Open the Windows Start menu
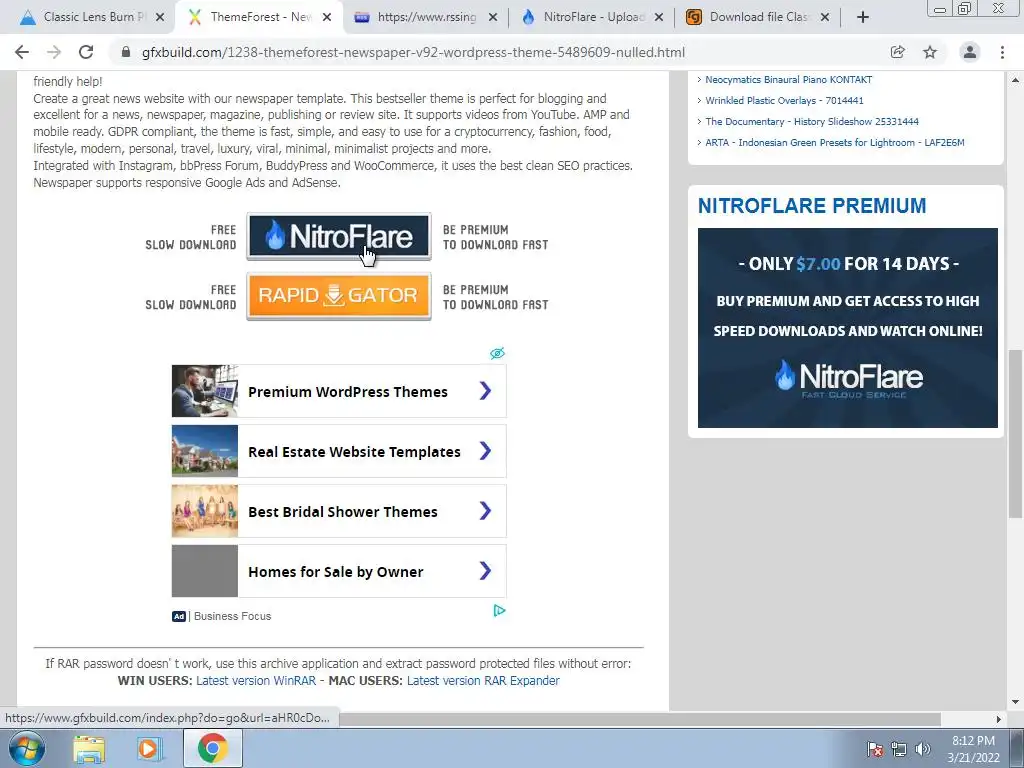The width and height of the screenshot is (1024, 768). [x=27, y=748]
